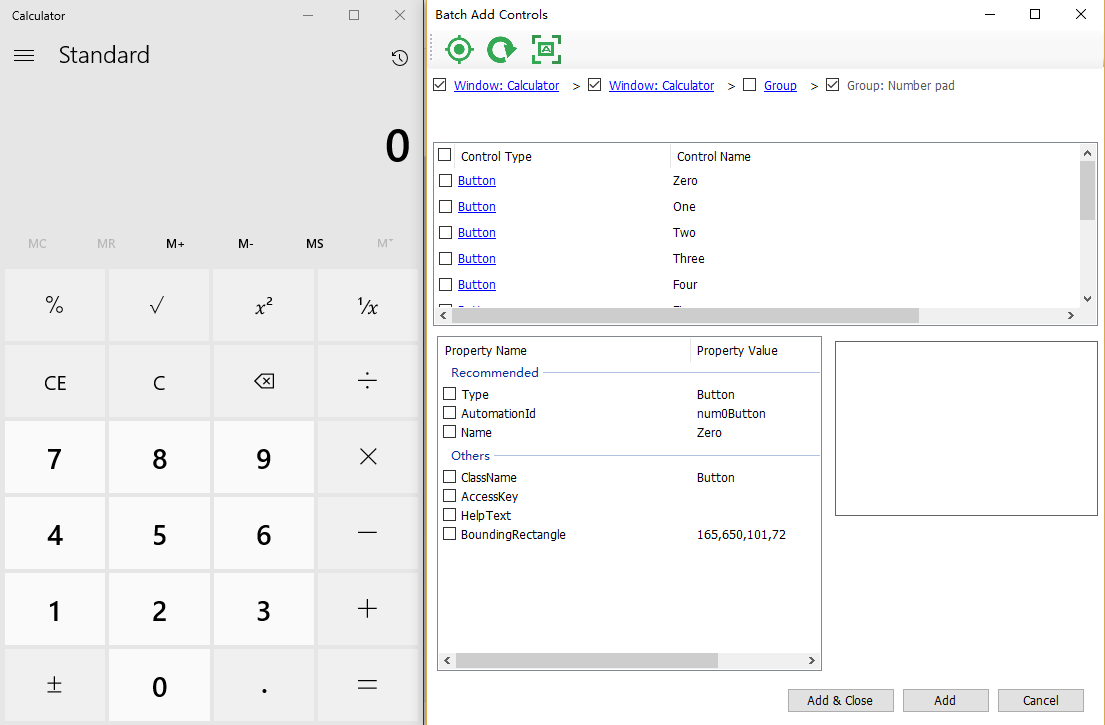The image size is (1105, 725).
Task: Check the Two button row checkbox
Action: tap(445, 233)
